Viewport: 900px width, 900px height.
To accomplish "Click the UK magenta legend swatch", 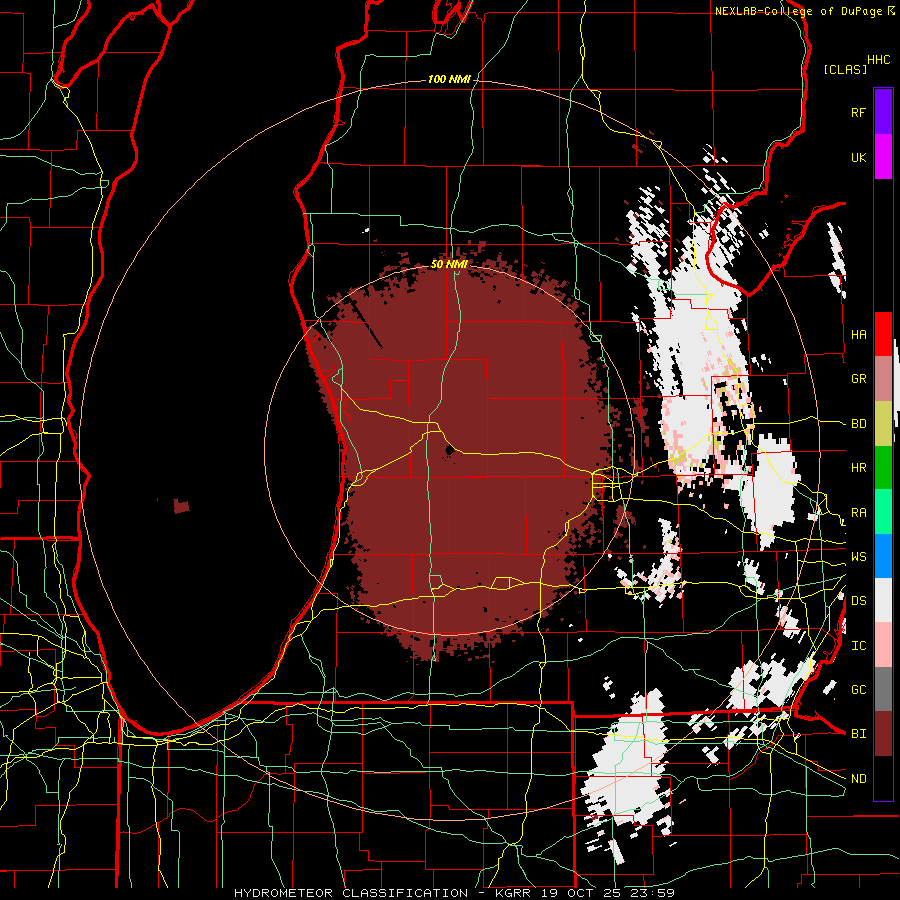I will click(883, 157).
